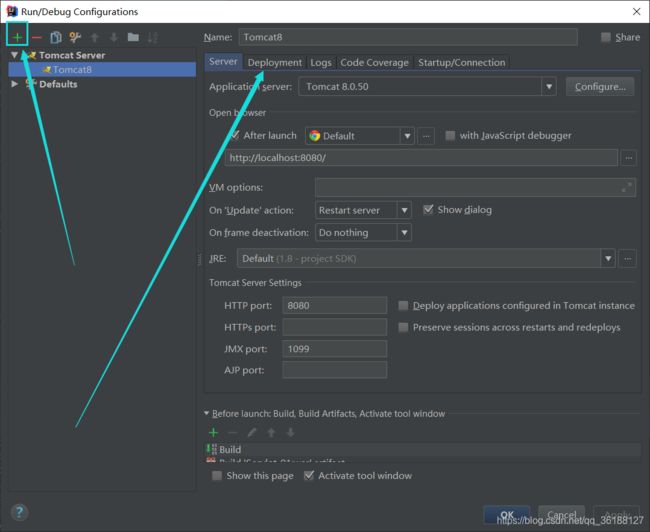Enable Preserve sessions across restarts and redeploys

tap(403, 328)
